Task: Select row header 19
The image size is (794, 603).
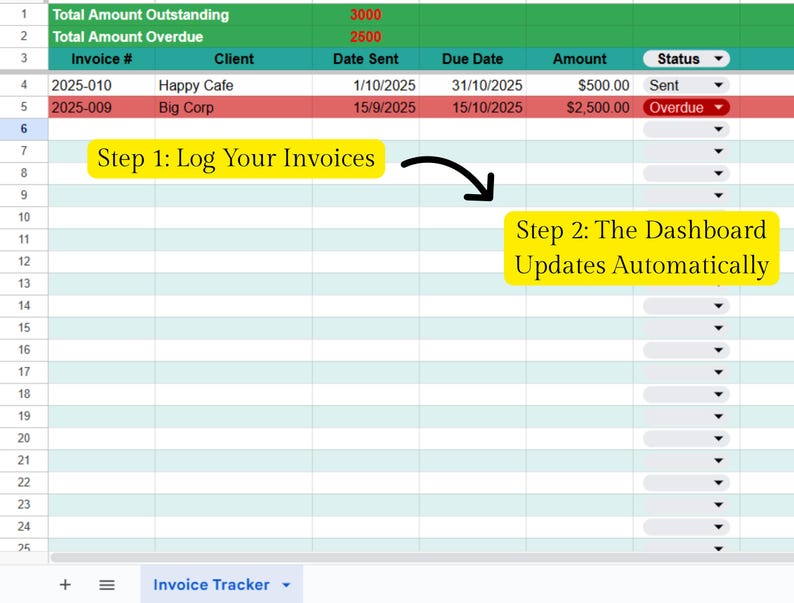Action: pyautogui.click(x=24, y=416)
